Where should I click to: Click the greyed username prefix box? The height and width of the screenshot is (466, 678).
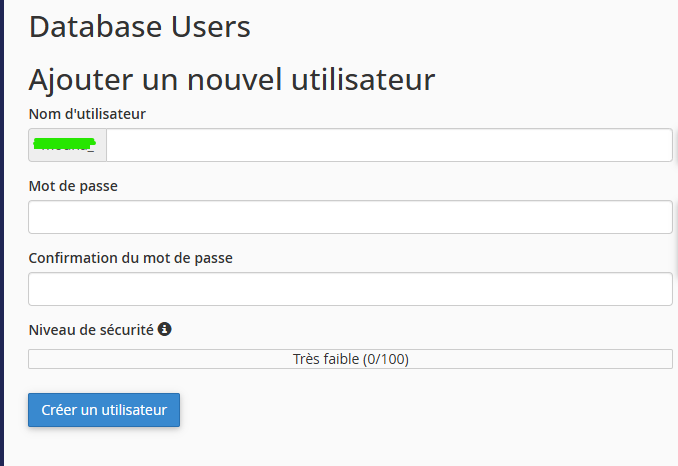pos(67,145)
